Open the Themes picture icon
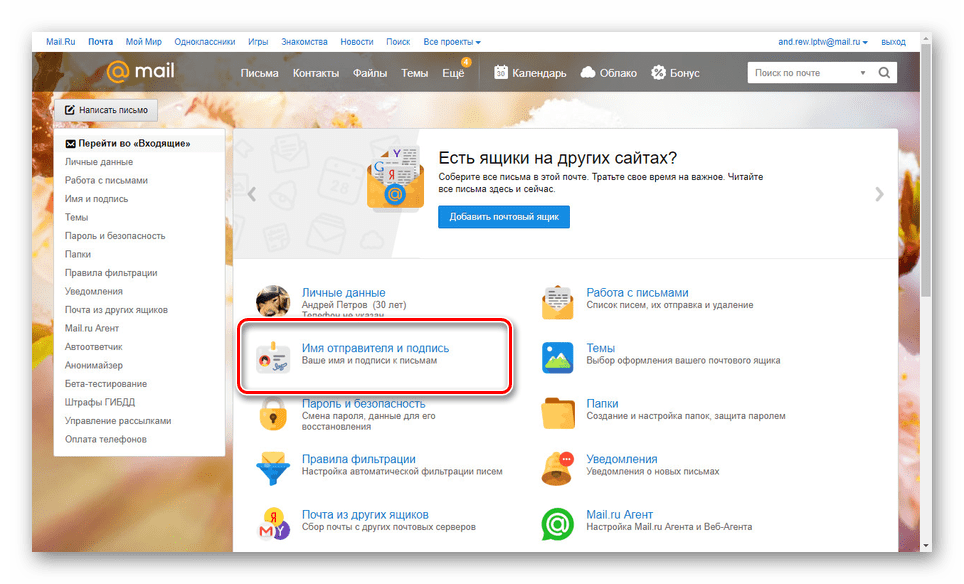964x584 pixels. coord(558,356)
